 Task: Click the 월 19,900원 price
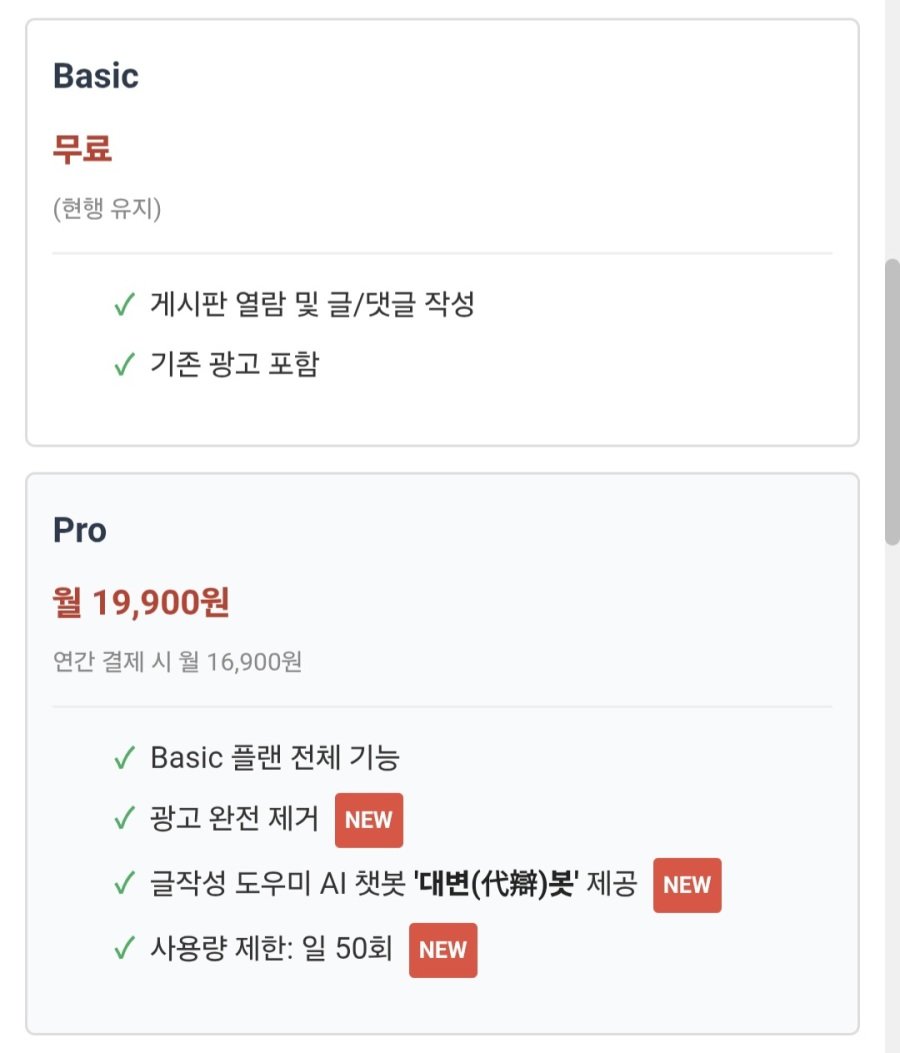tap(141, 603)
